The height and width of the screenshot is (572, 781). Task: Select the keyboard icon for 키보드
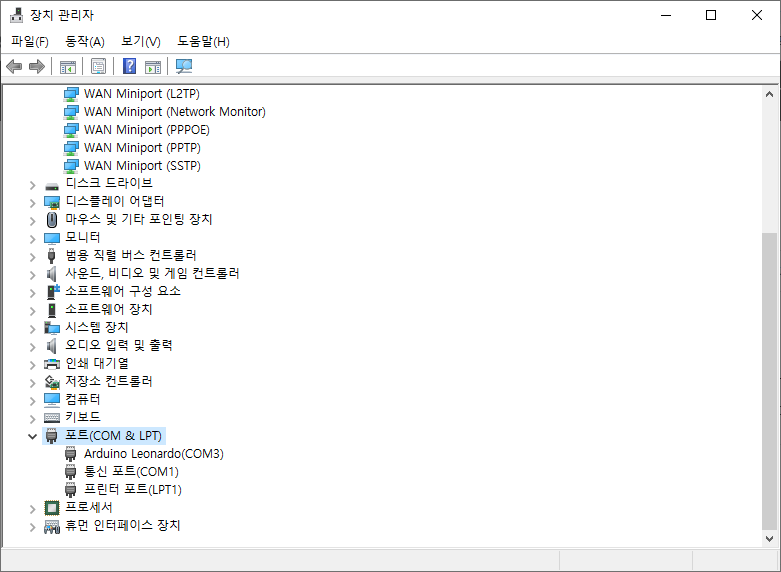tap(52, 418)
